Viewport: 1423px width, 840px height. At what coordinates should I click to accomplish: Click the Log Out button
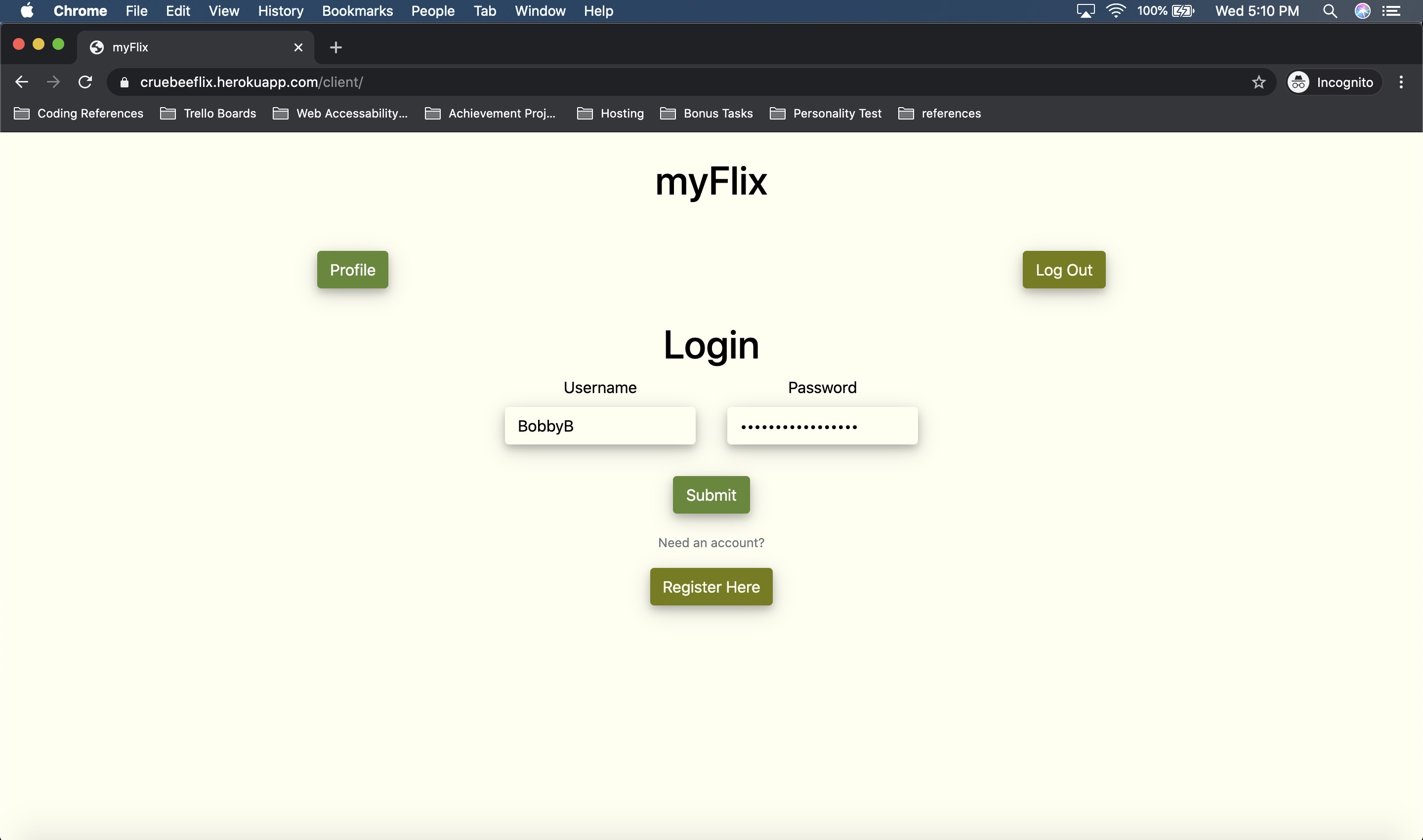click(1063, 270)
